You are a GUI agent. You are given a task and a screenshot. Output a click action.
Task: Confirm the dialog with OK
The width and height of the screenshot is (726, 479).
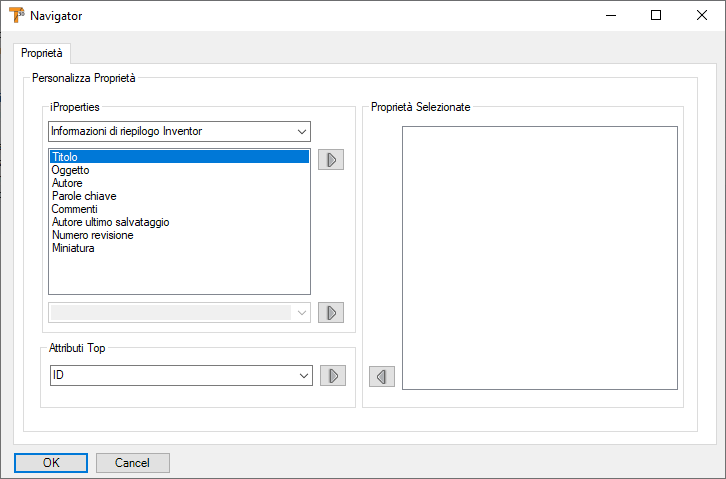point(51,463)
